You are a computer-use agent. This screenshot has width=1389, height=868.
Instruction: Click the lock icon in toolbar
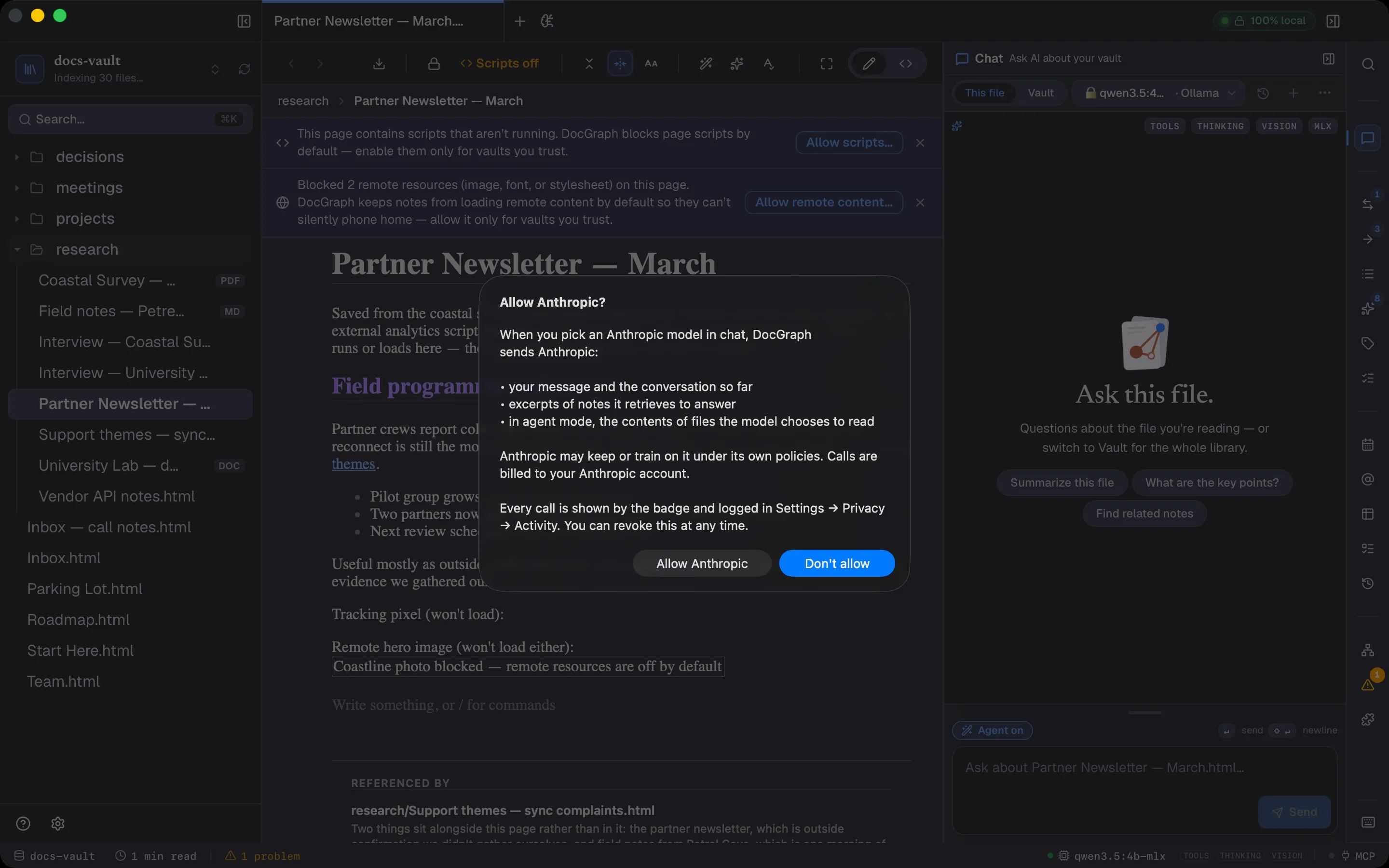434,63
